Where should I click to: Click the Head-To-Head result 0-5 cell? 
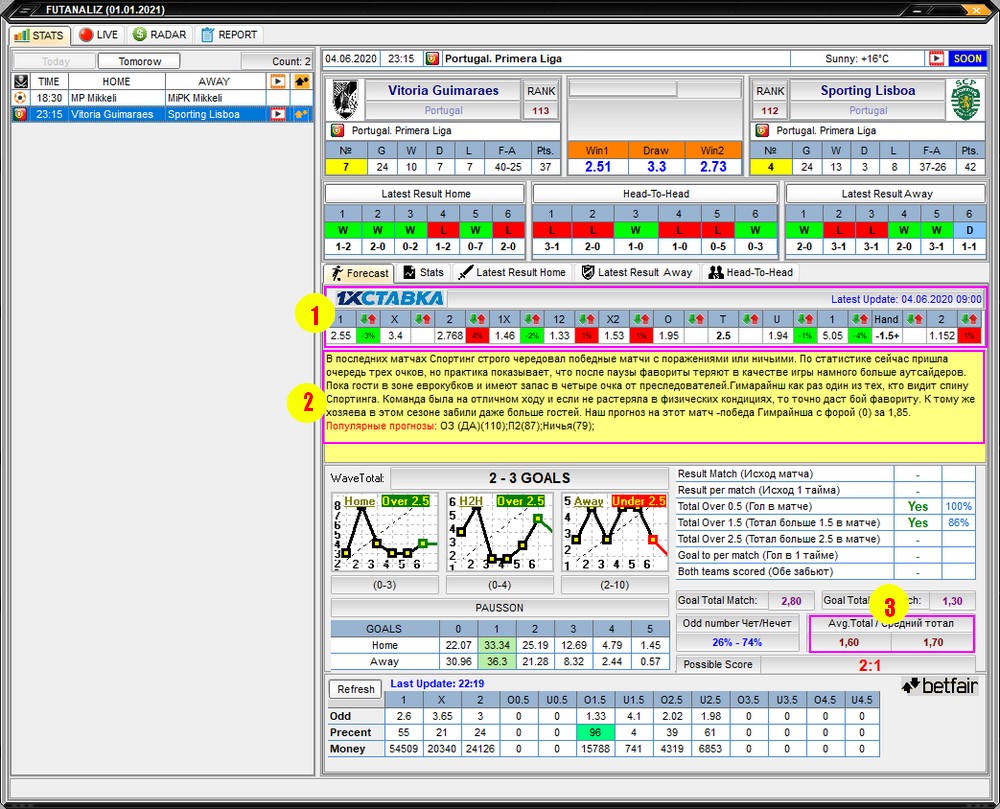tap(717, 247)
